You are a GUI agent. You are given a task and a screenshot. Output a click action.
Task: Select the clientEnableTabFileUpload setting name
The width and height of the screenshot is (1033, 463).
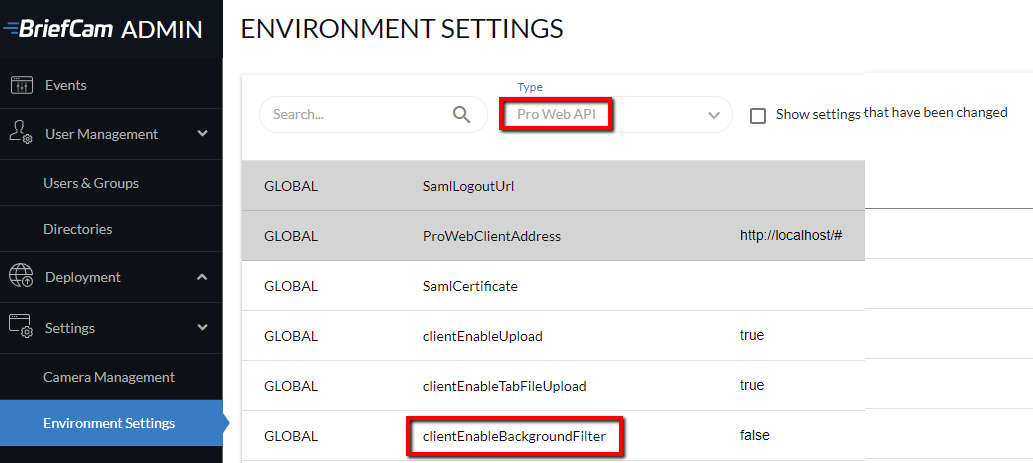click(x=504, y=387)
